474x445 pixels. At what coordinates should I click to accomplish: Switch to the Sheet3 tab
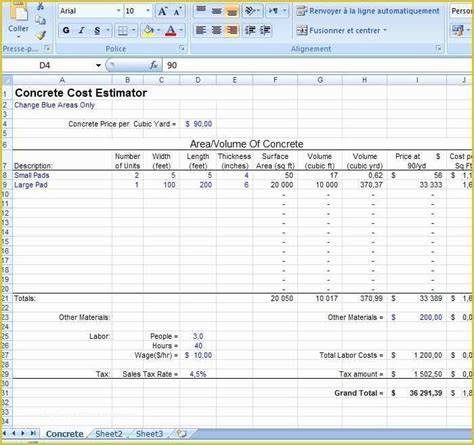tap(149, 434)
